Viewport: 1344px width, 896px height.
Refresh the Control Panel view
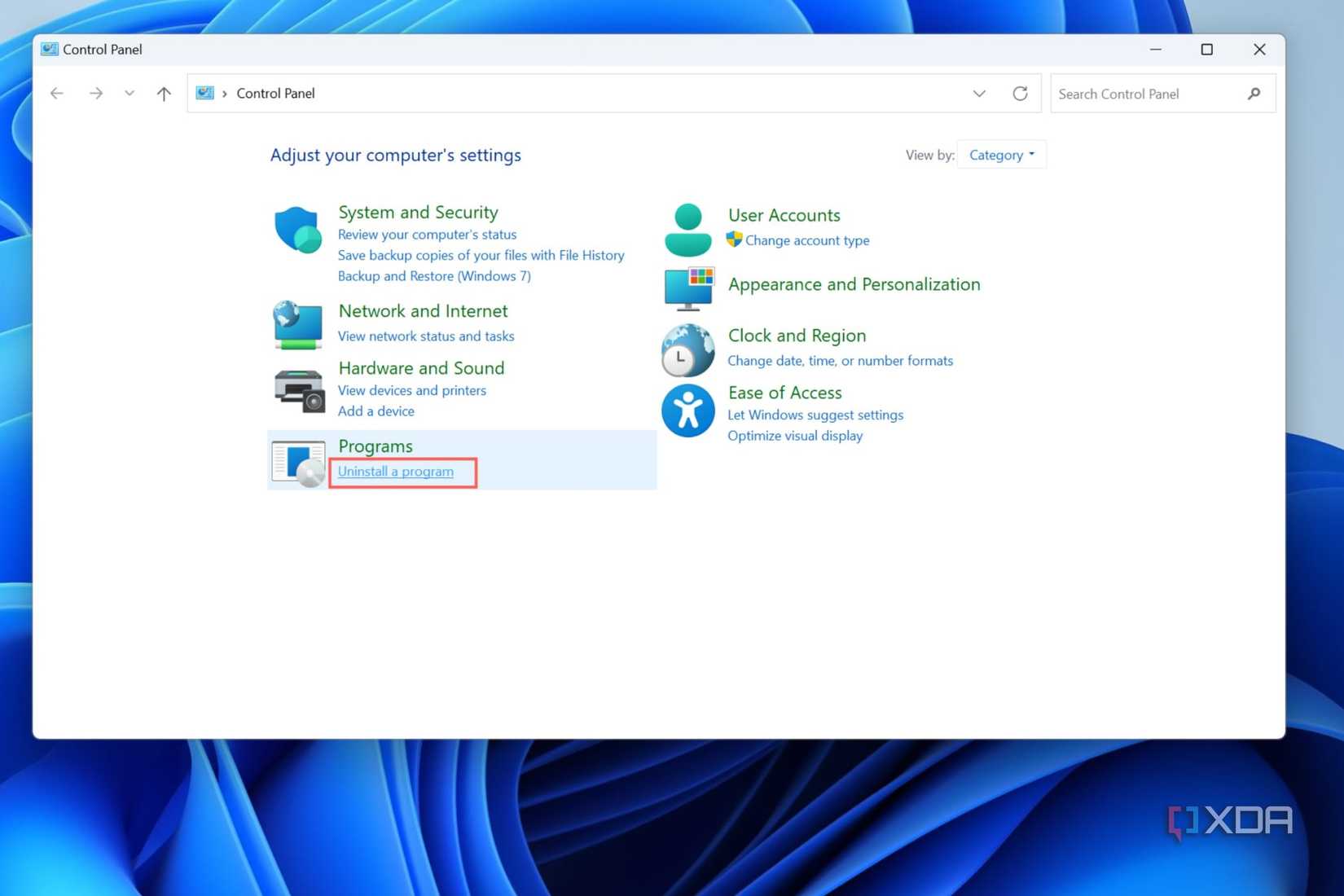1020,94
